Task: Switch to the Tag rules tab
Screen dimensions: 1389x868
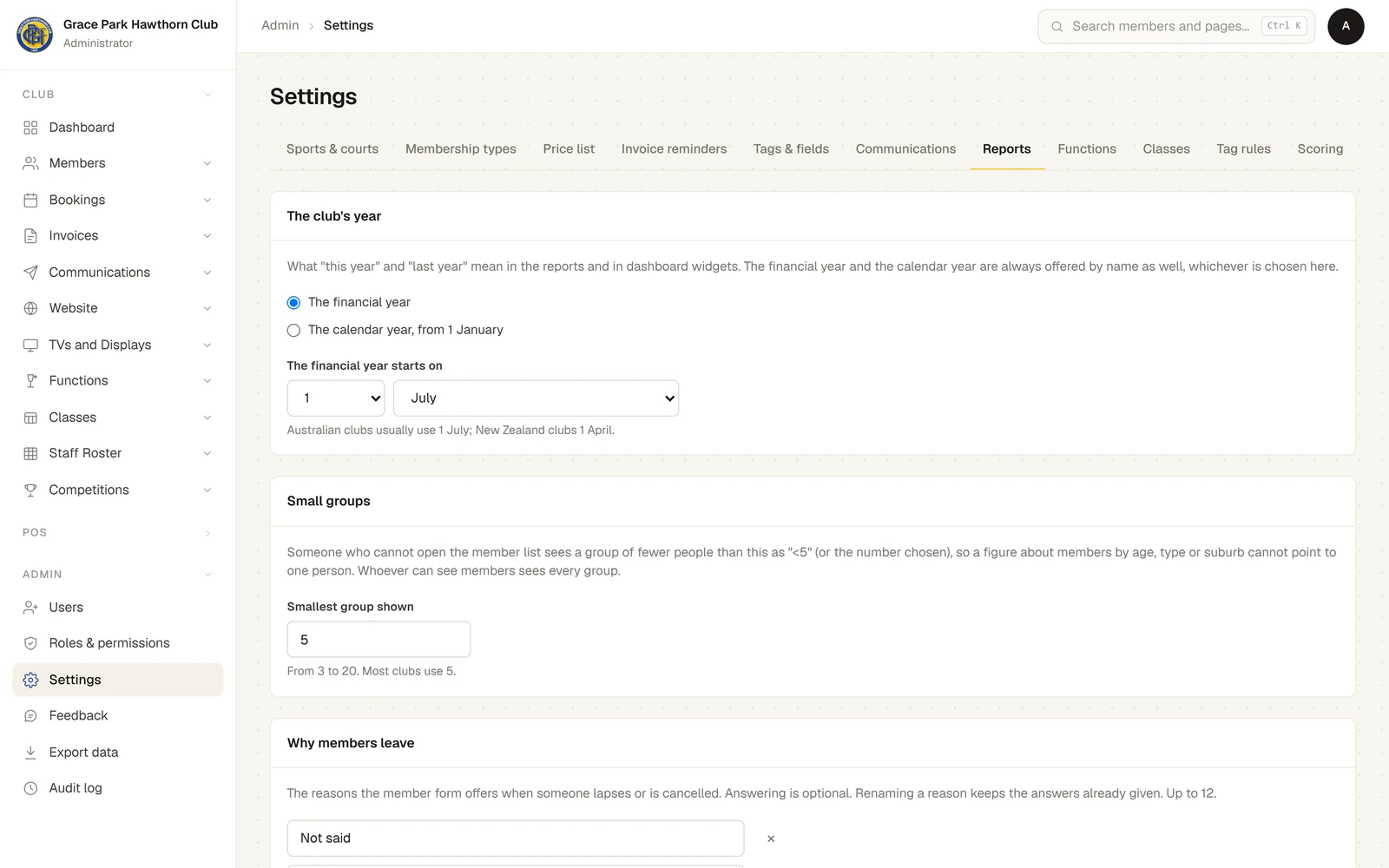Action: click(1243, 149)
